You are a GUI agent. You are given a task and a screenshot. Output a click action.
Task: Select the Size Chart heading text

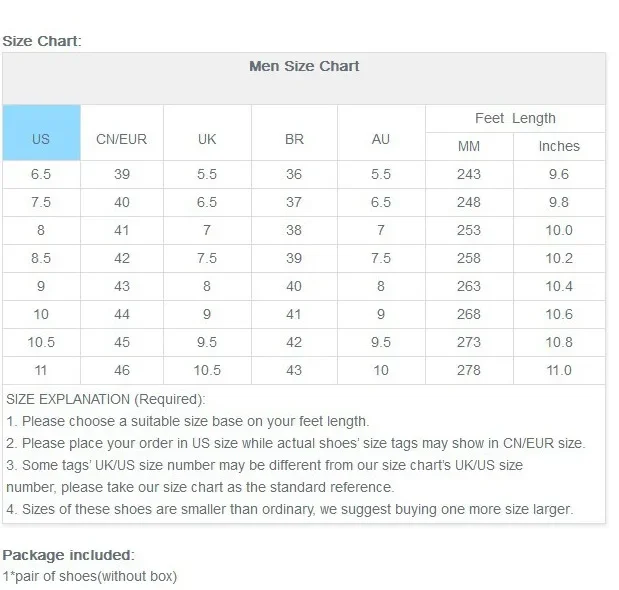click(x=42, y=41)
